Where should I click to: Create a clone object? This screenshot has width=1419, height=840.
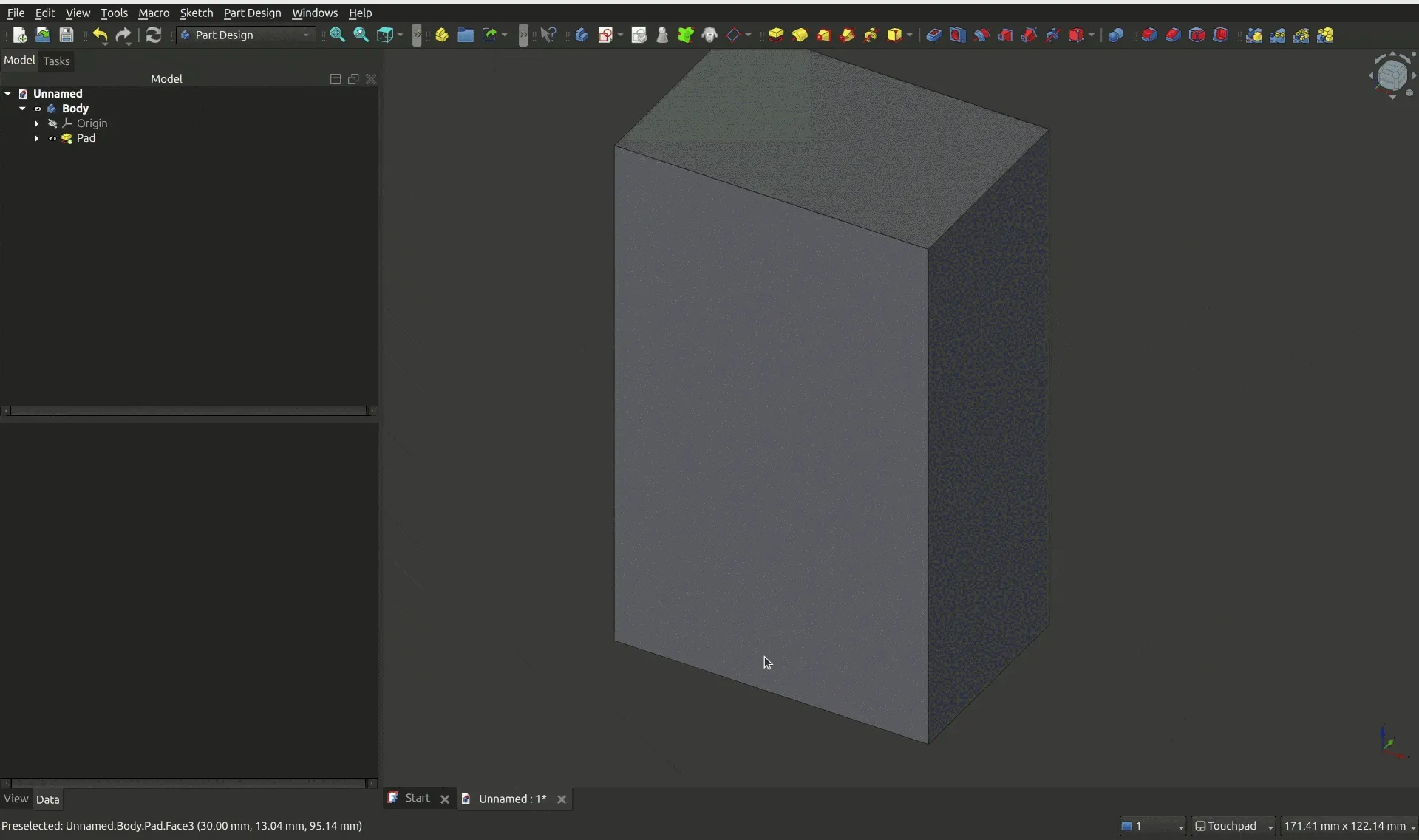(709, 35)
